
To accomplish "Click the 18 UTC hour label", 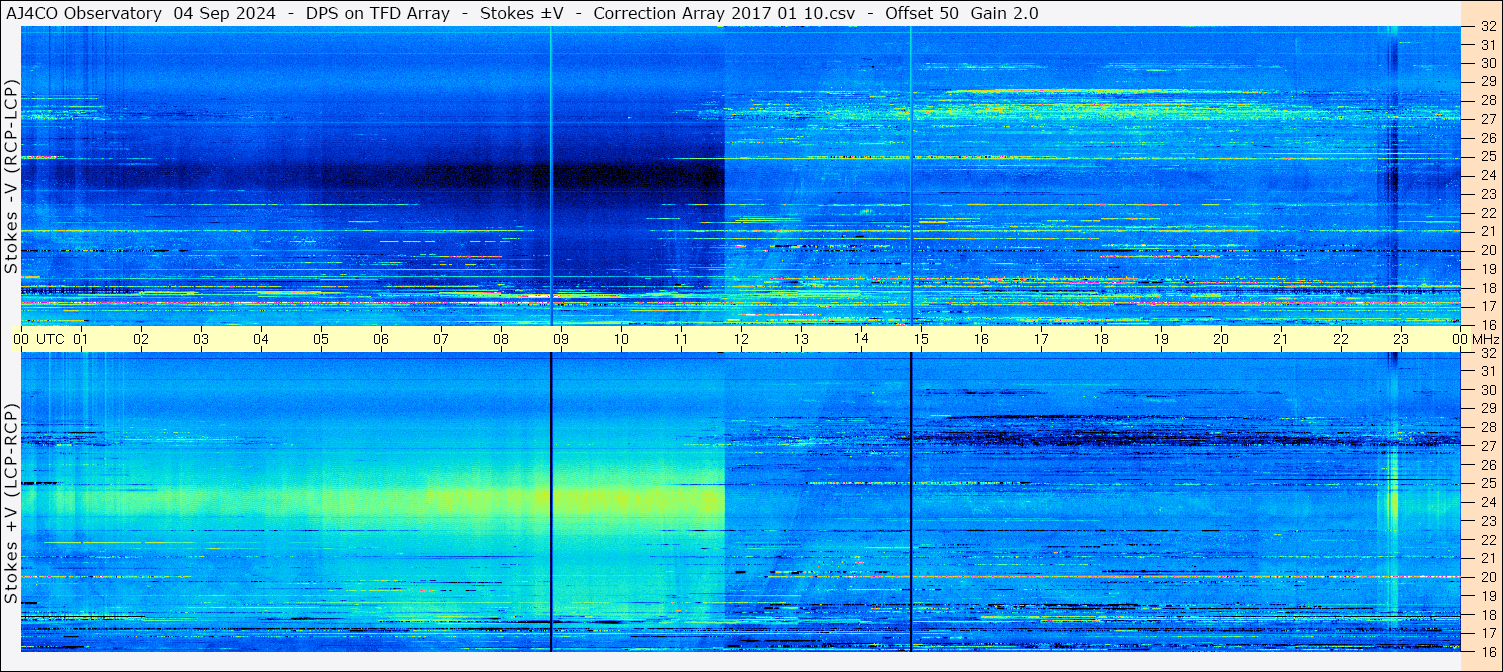I will (1101, 339).
